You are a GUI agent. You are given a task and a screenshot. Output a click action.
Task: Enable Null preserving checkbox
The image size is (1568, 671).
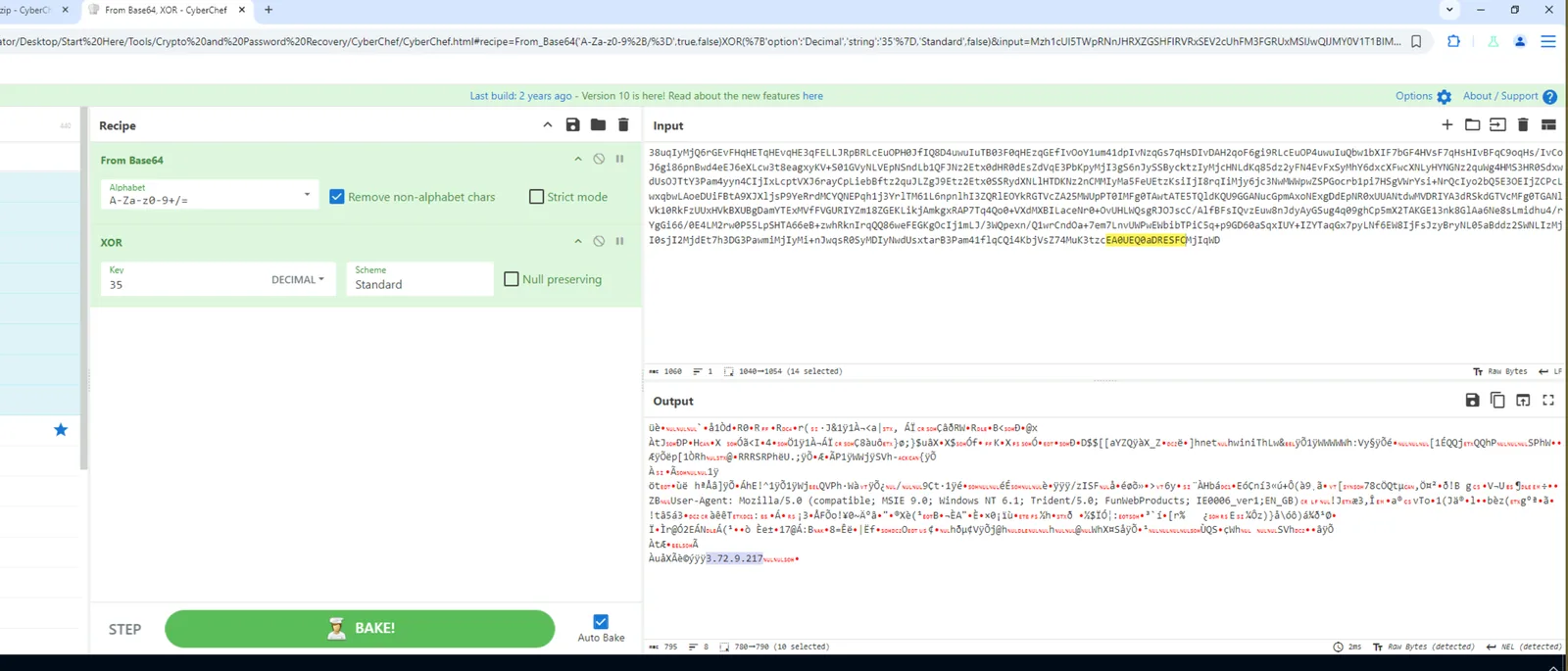click(511, 279)
